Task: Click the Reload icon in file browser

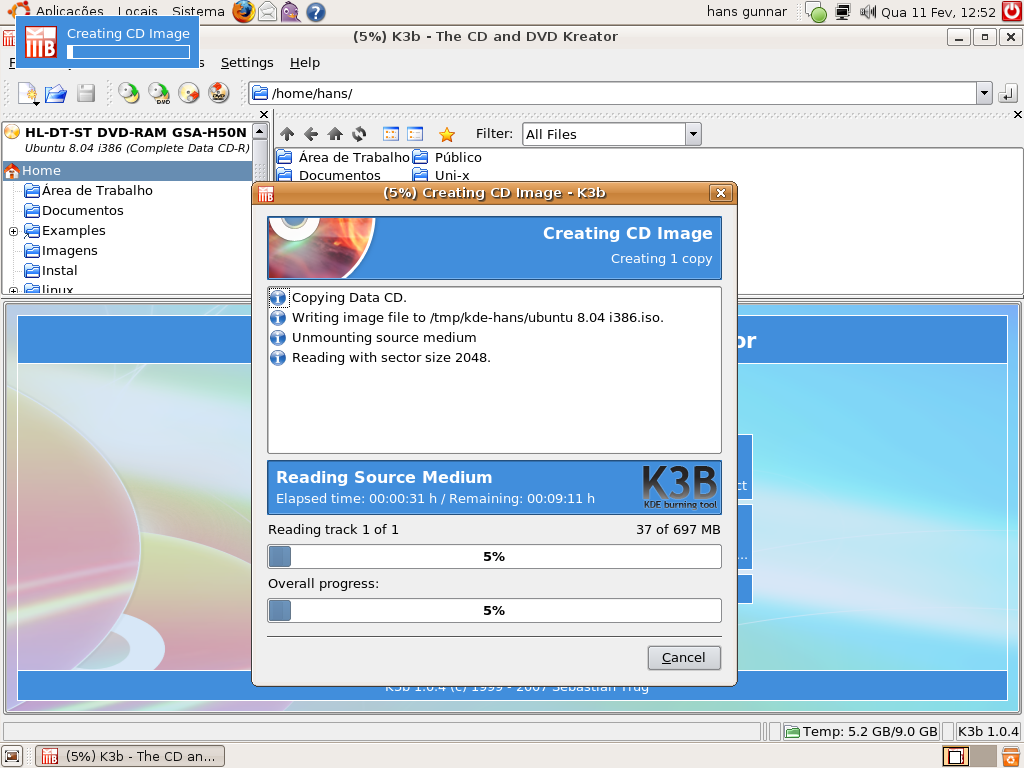Action: point(359,135)
